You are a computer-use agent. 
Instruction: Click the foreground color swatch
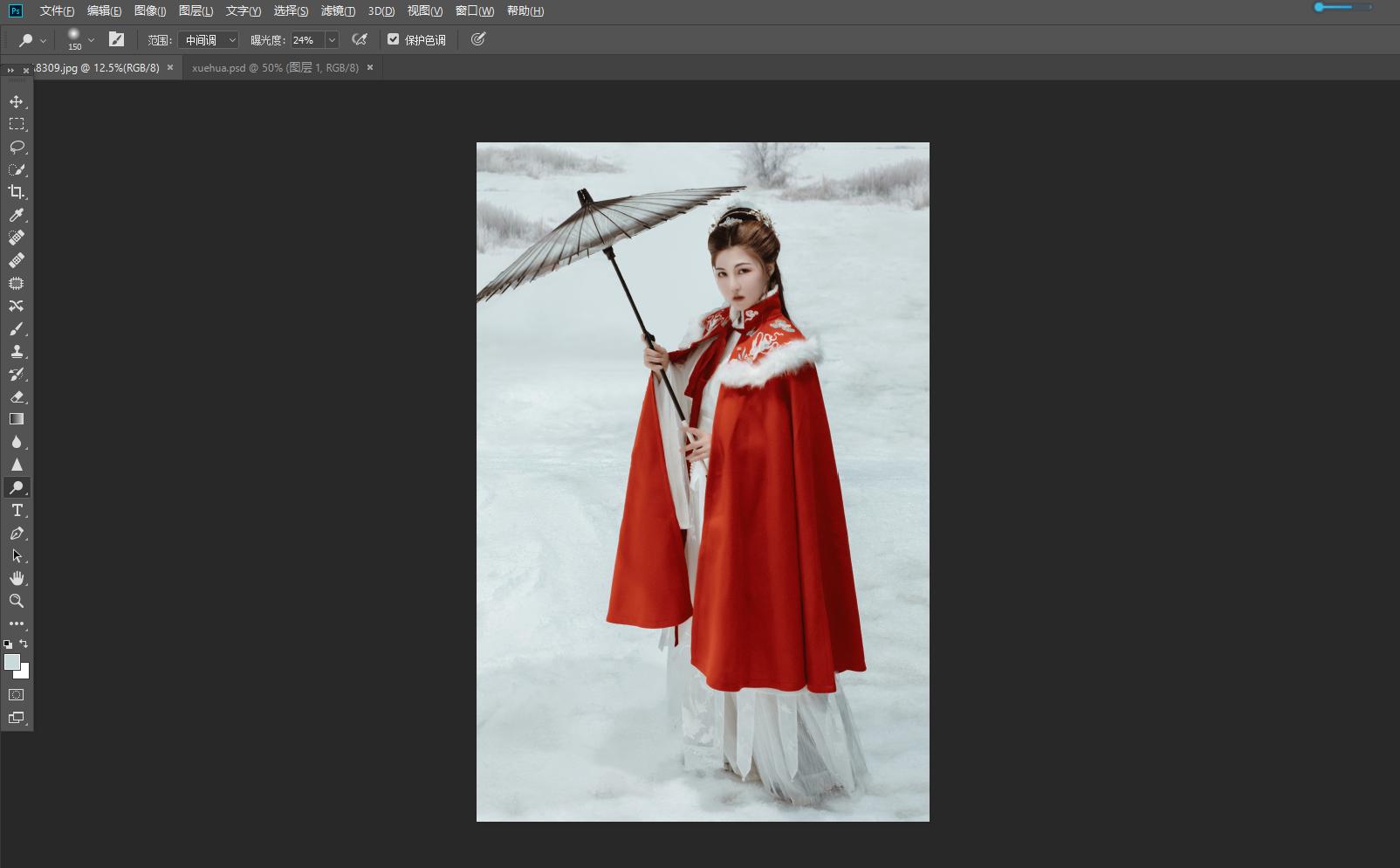click(x=11, y=662)
